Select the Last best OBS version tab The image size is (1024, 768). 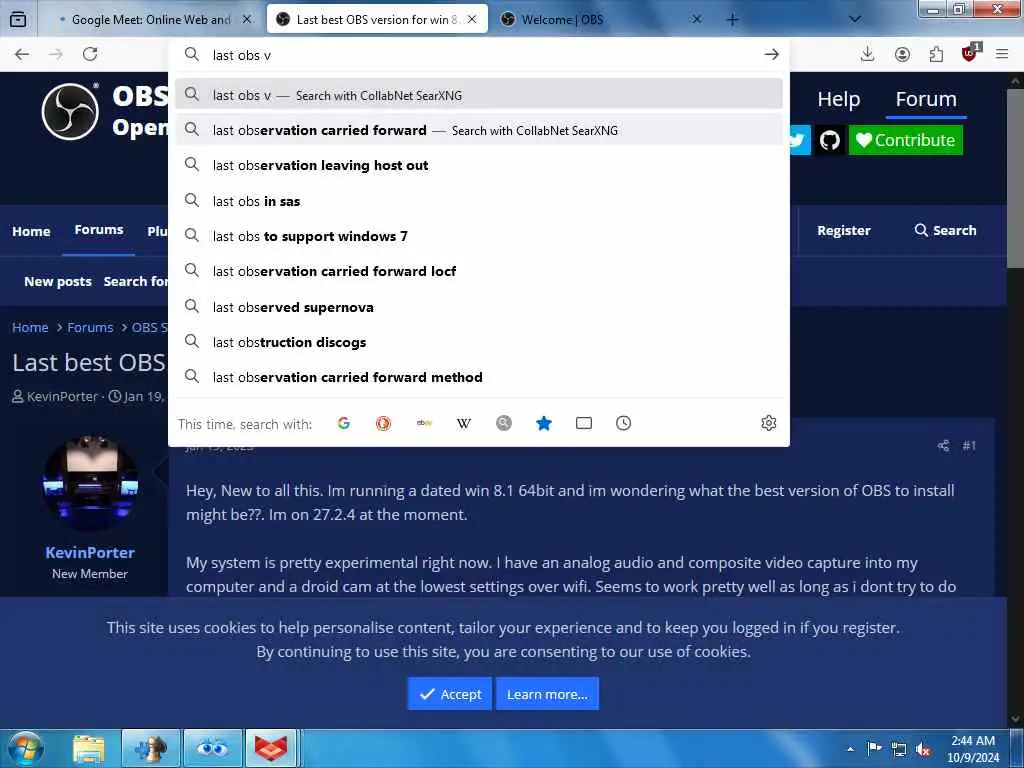click(376, 20)
